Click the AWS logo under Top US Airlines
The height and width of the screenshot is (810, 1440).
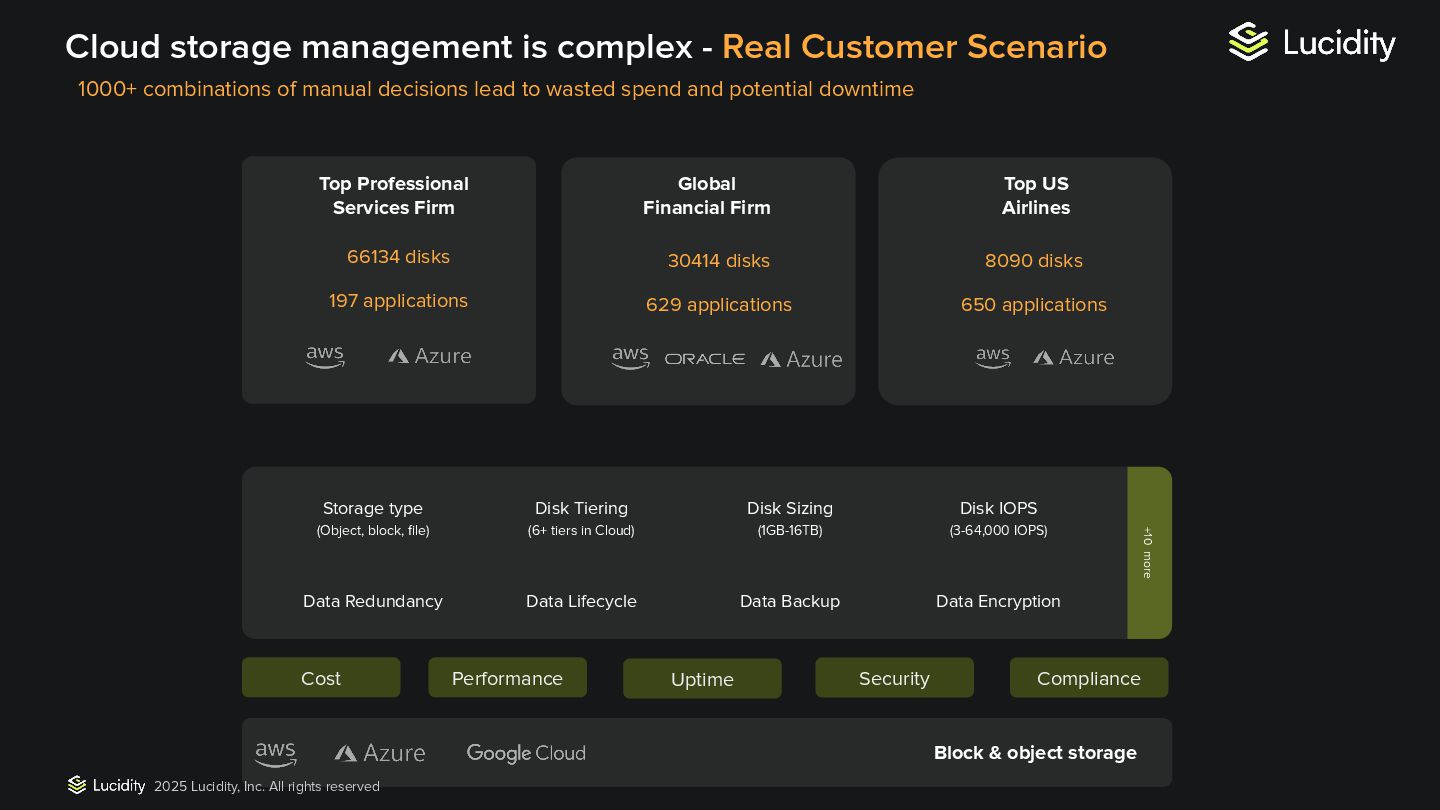(x=993, y=358)
